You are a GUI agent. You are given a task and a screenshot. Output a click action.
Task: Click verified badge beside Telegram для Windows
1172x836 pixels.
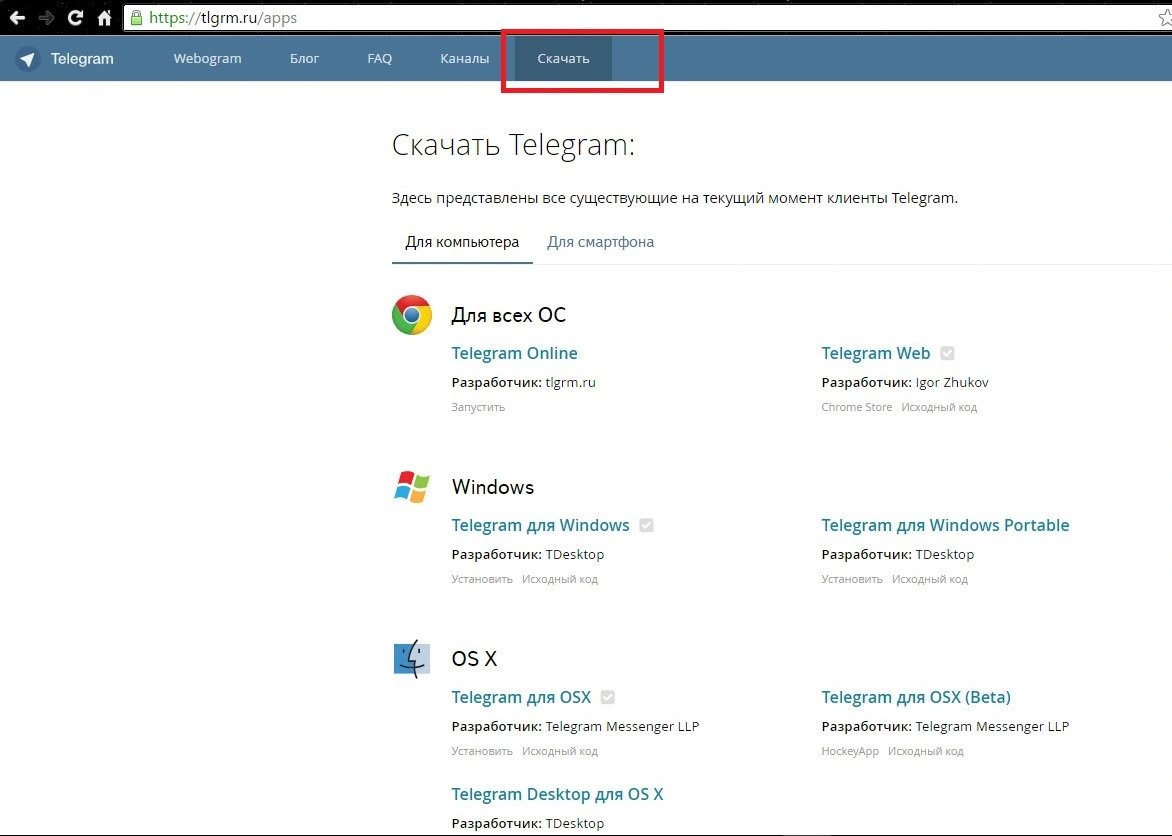tap(647, 525)
